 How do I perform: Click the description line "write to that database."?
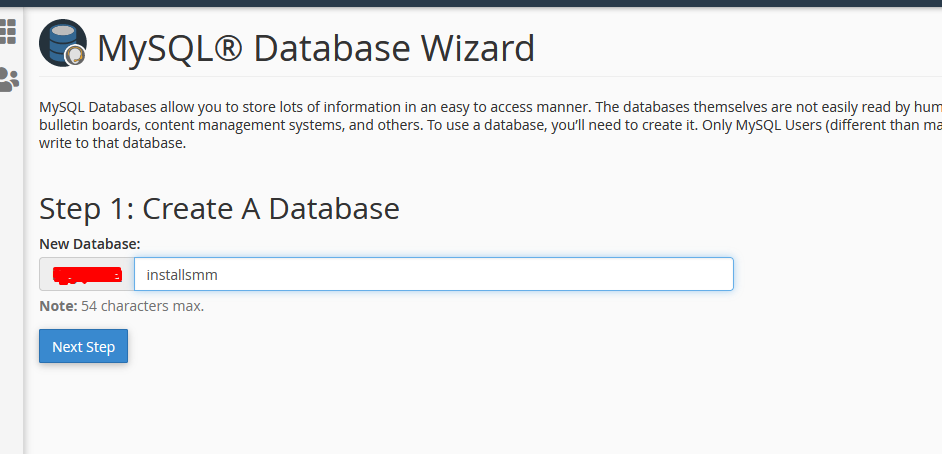pos(112,143)
